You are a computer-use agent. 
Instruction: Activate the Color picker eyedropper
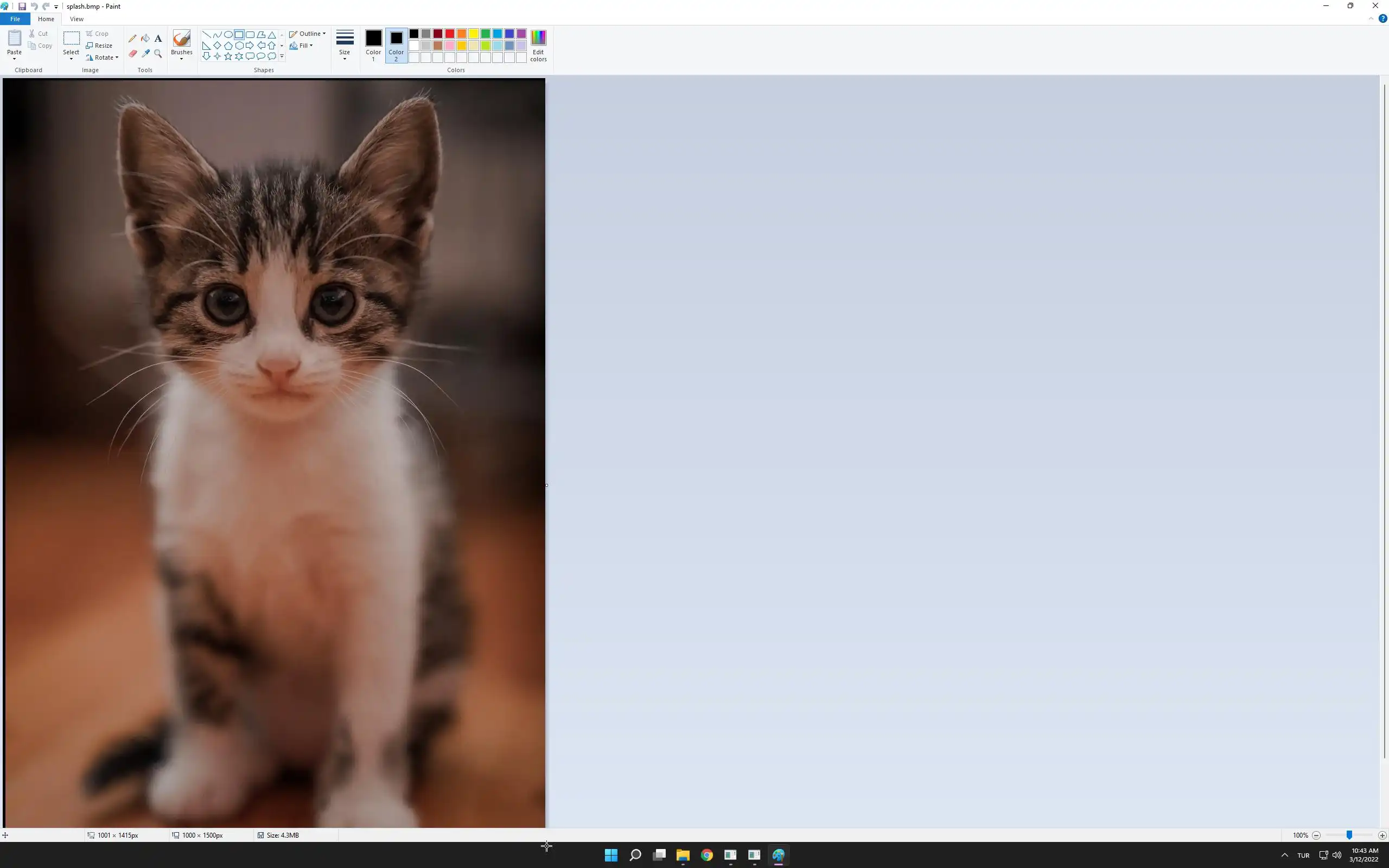(145, 53)
